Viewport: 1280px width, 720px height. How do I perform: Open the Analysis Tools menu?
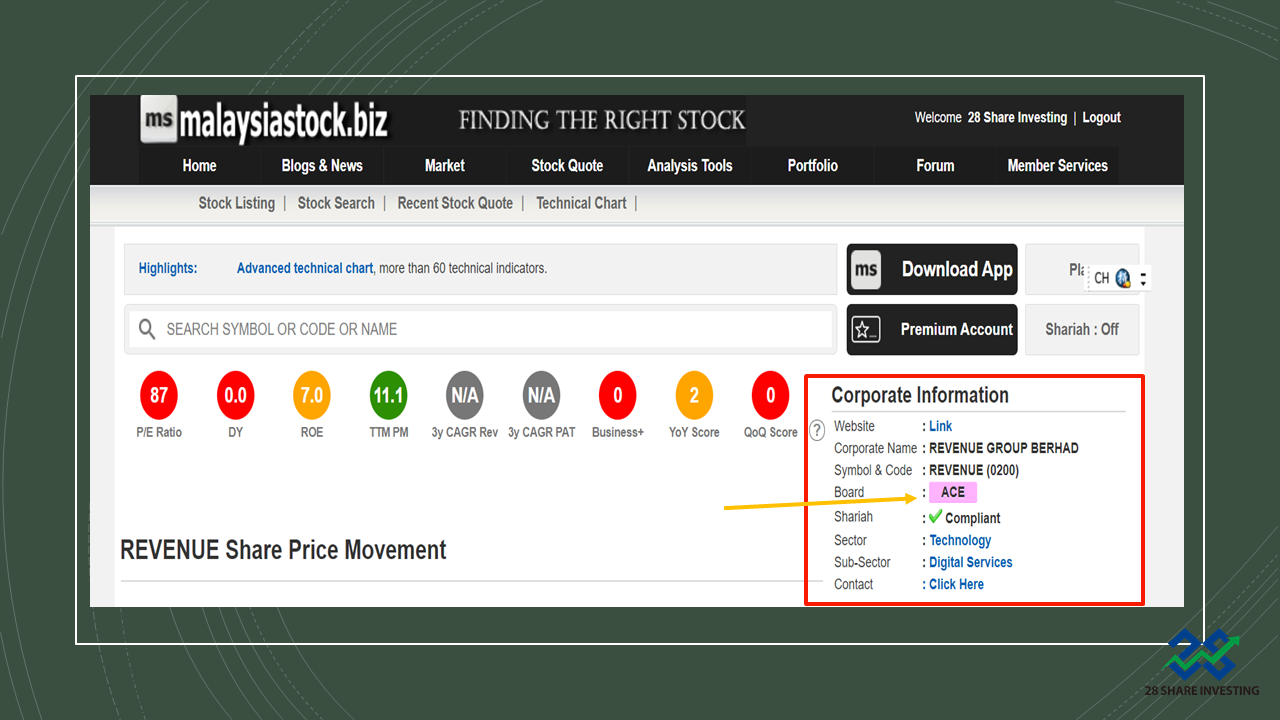690,166
